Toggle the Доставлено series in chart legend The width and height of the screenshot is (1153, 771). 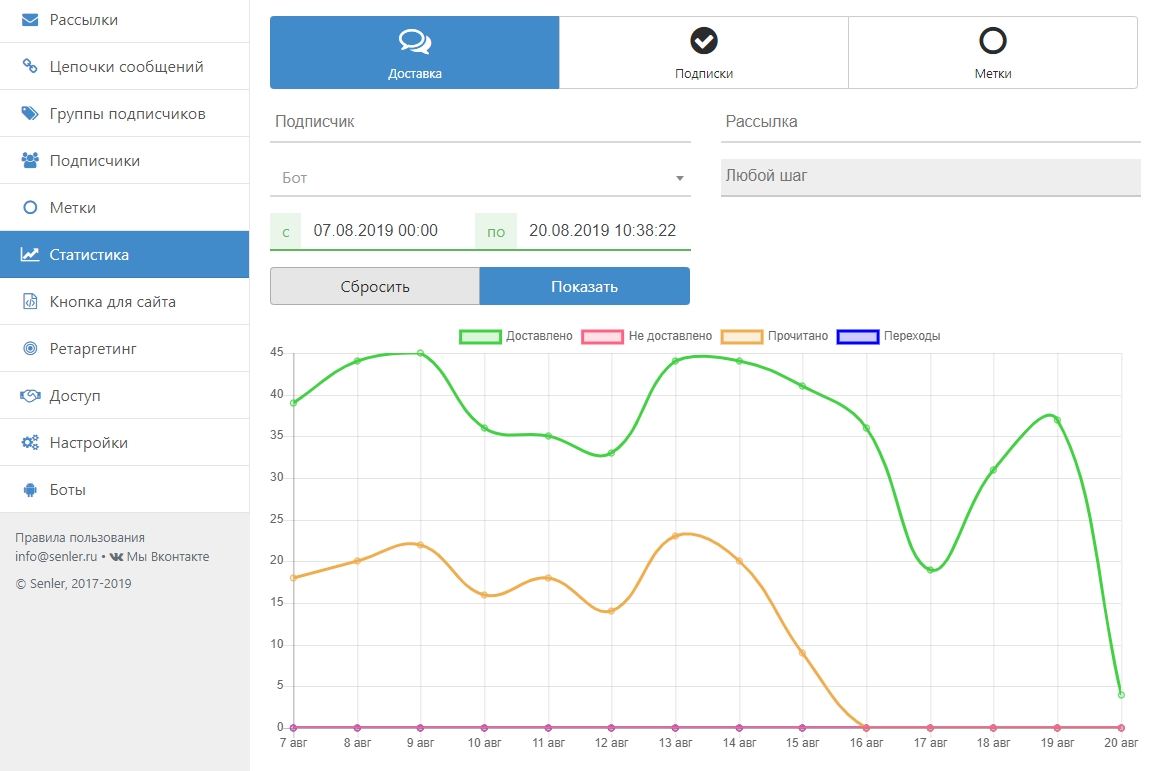(x=516, y=336)
